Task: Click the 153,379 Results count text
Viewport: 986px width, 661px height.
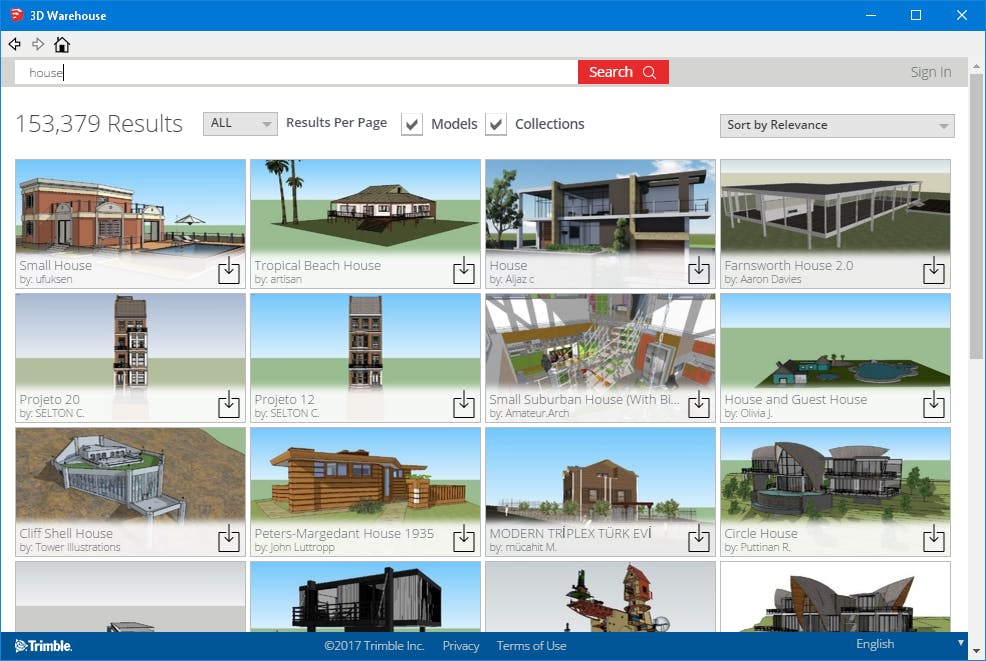Action: [99, 124]
